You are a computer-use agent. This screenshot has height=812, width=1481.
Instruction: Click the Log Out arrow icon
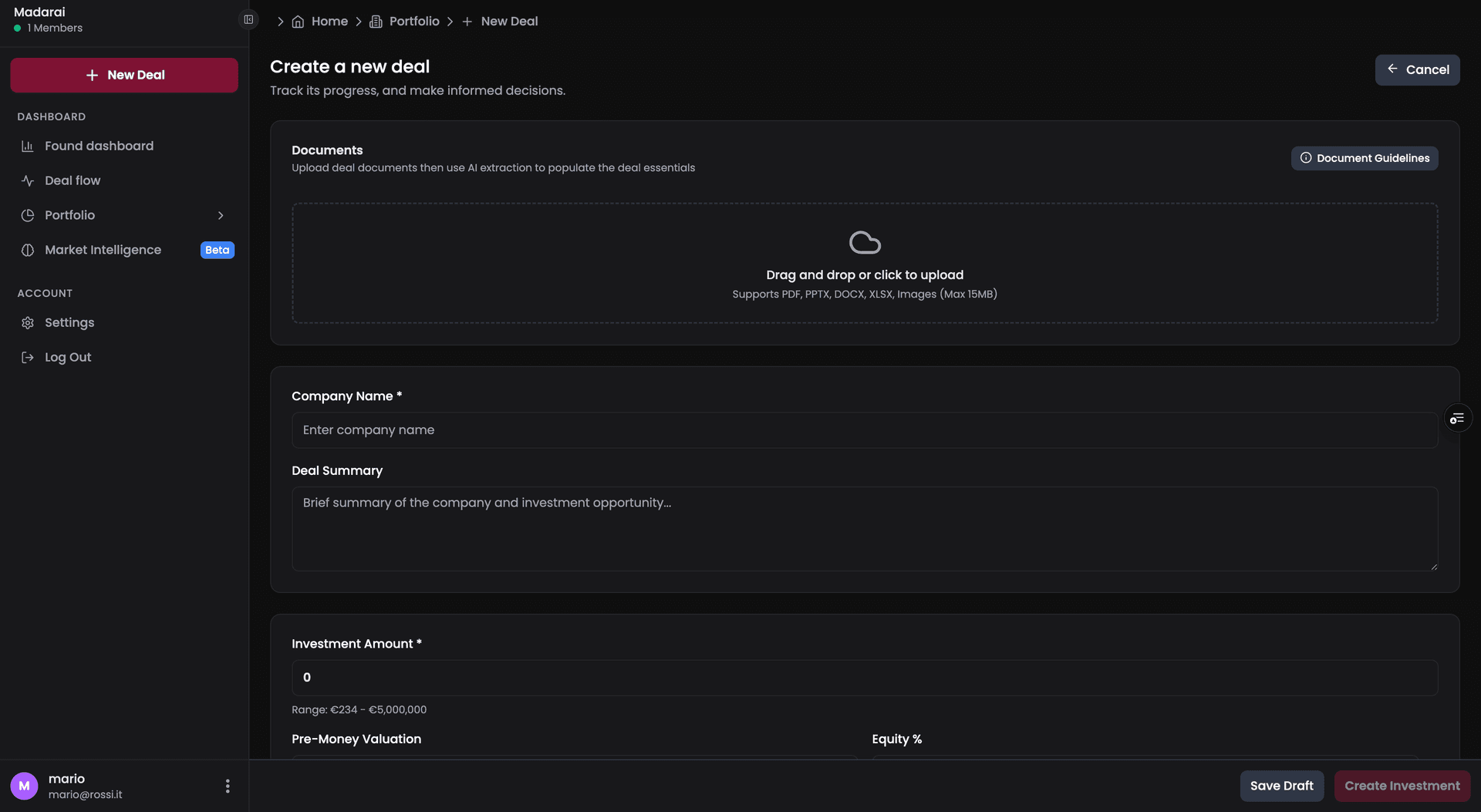tap(28, 357)
